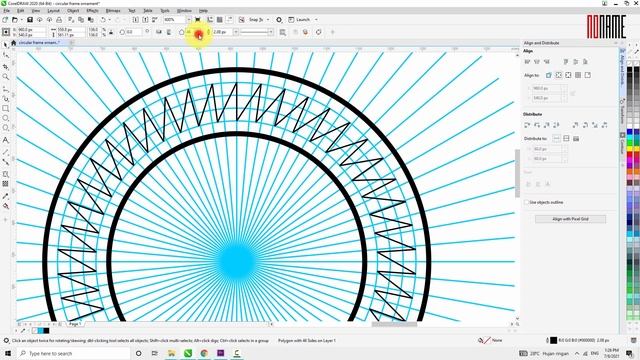Open the Layout menu
Image resolution: width=640 pixels, height=360 pixels.
[53, 11]
